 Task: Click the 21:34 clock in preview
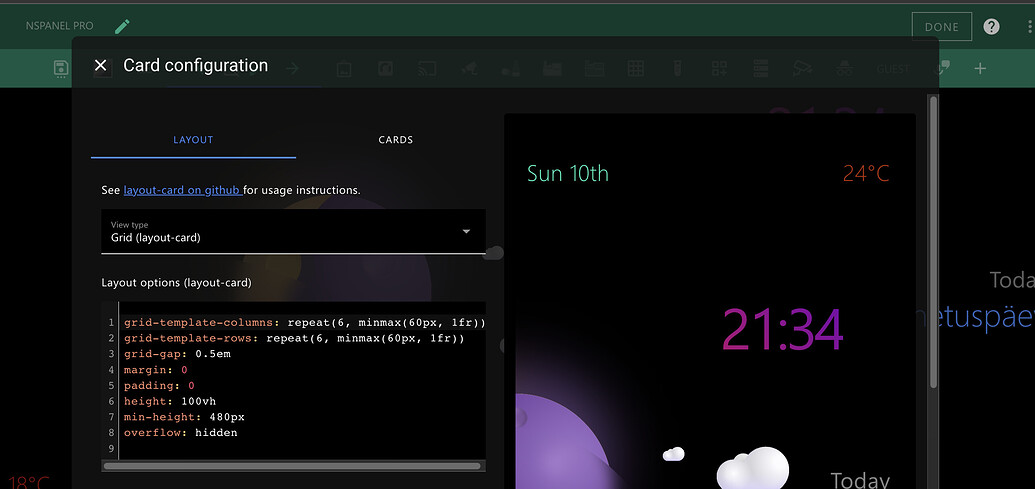point(782,329)
